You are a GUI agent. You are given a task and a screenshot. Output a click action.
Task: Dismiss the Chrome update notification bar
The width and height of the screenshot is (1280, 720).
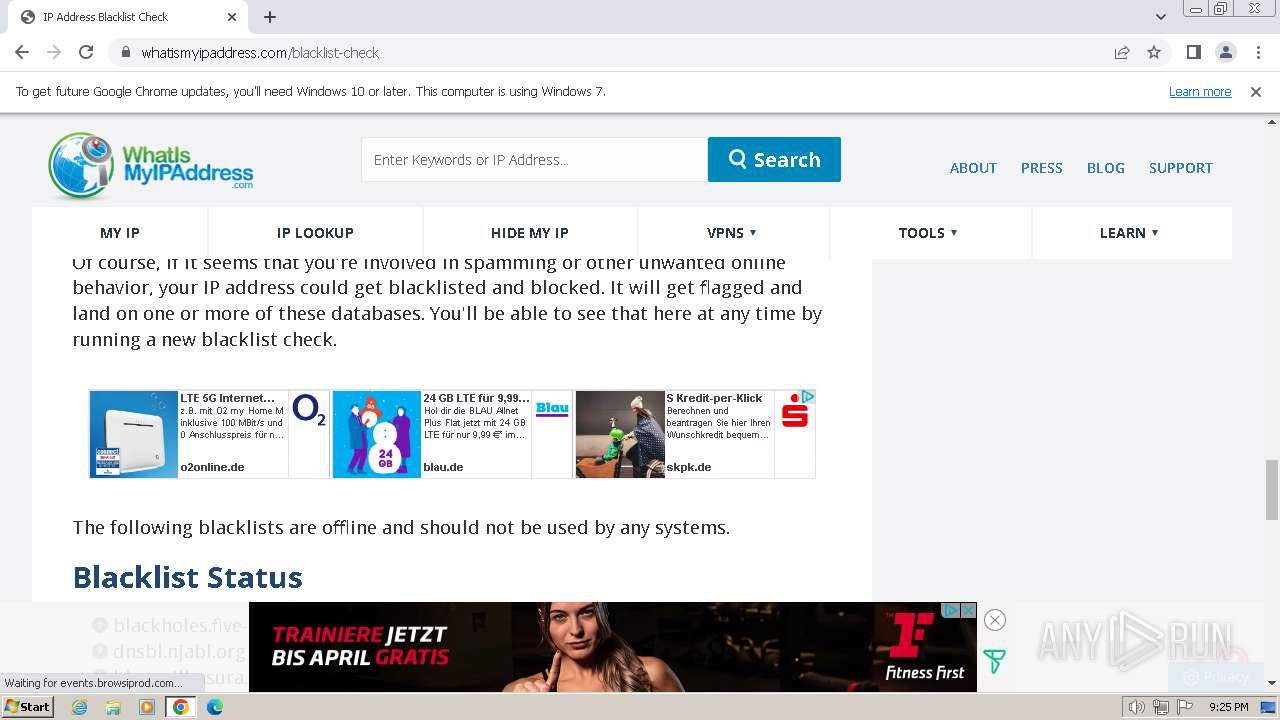pos(1256,92)
